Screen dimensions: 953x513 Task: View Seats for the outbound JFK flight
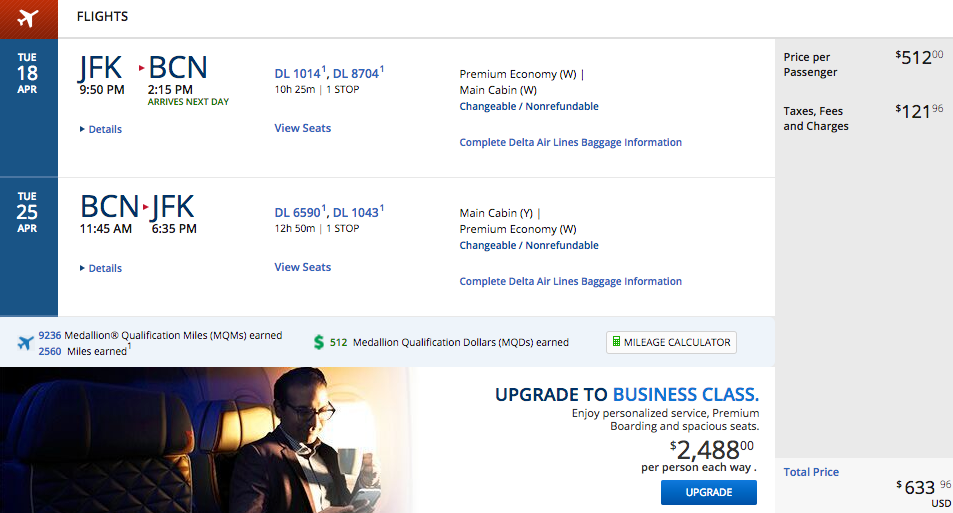pos(303,128)
